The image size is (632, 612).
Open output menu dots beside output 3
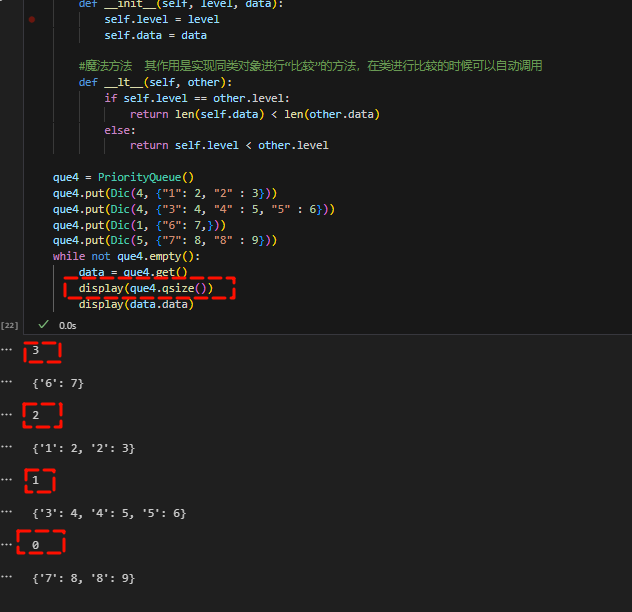[6, 350]
